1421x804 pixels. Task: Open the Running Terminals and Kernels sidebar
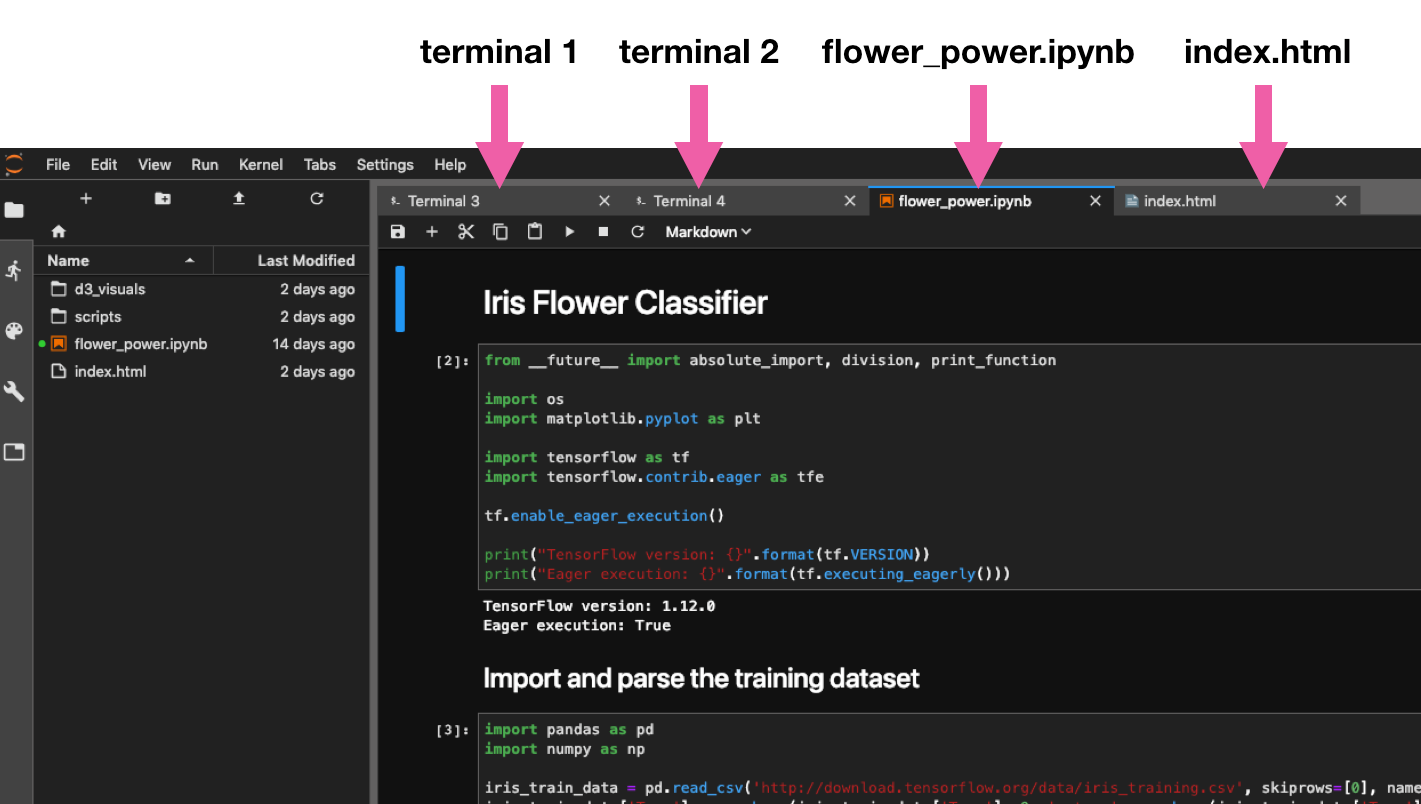click(14, 270)
